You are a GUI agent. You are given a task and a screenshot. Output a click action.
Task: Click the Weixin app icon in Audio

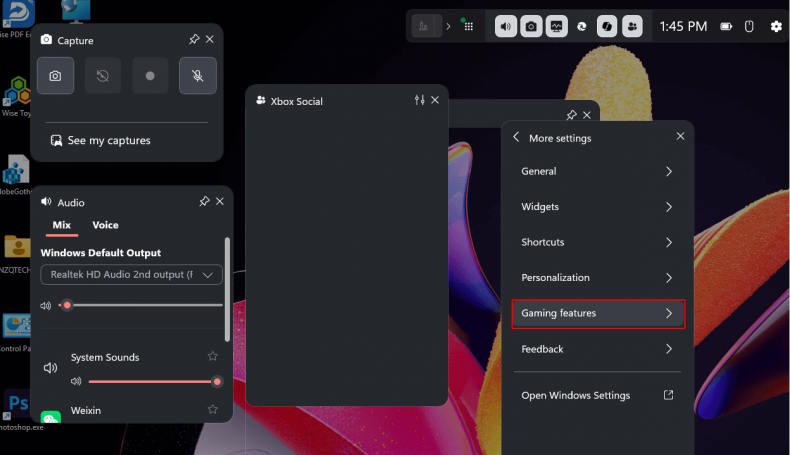pos(50,417)
